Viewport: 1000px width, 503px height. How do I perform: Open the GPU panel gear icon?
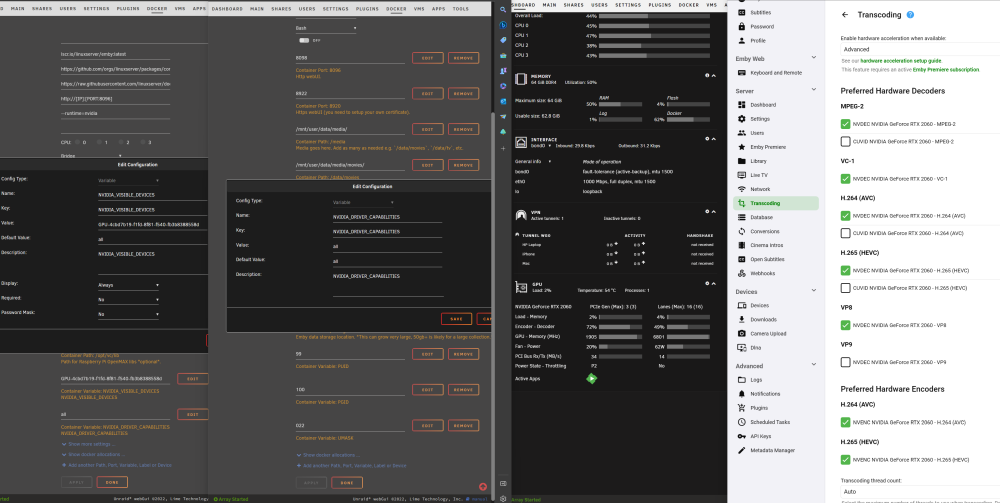(707, 284)
